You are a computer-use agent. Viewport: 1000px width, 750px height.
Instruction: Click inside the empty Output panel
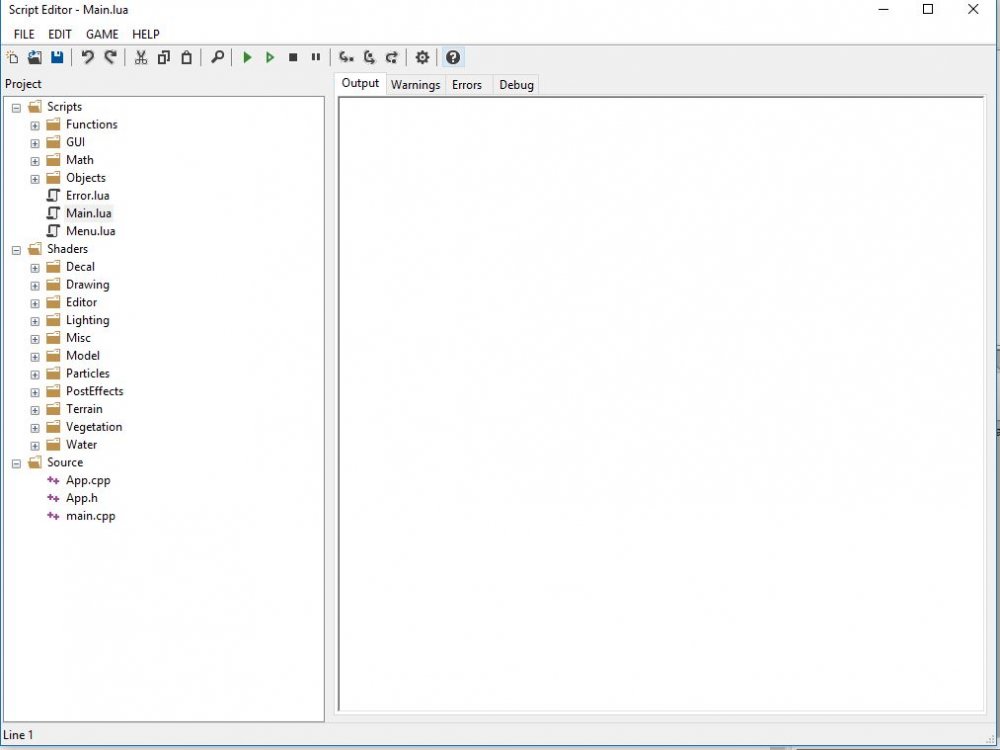click(x=661, y=404)
